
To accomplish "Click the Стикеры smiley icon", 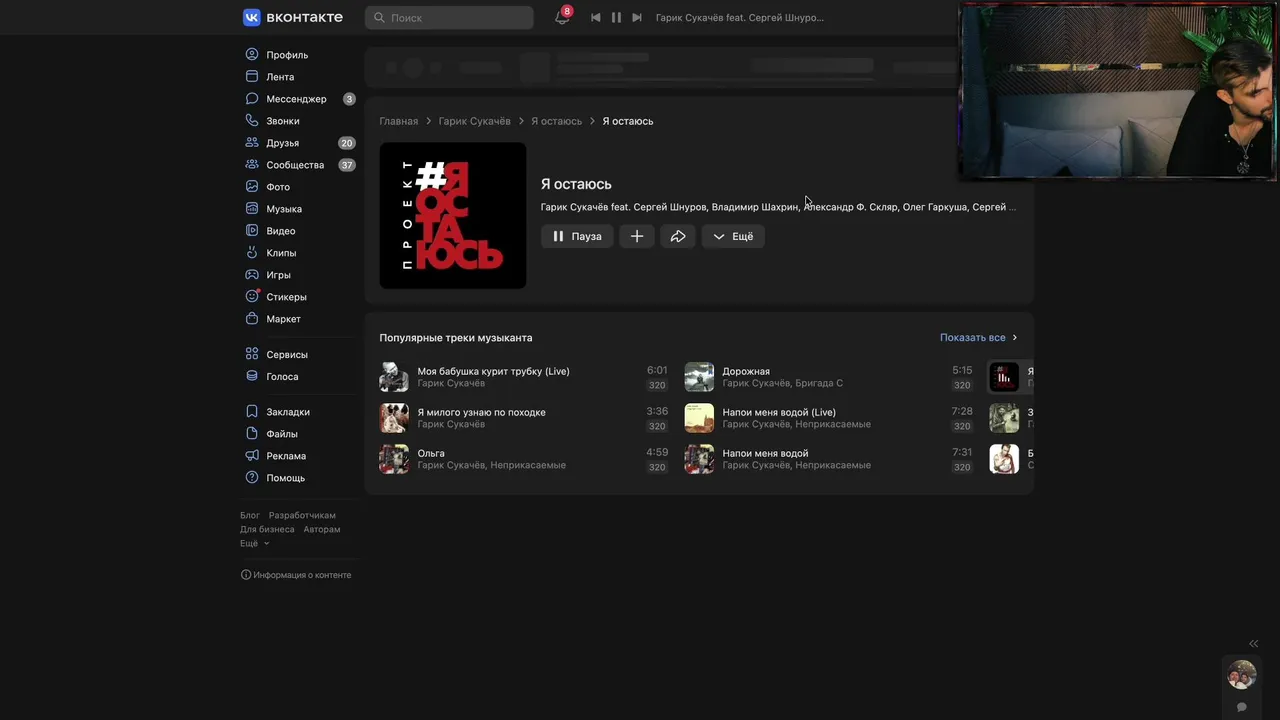I will point(252,297).
